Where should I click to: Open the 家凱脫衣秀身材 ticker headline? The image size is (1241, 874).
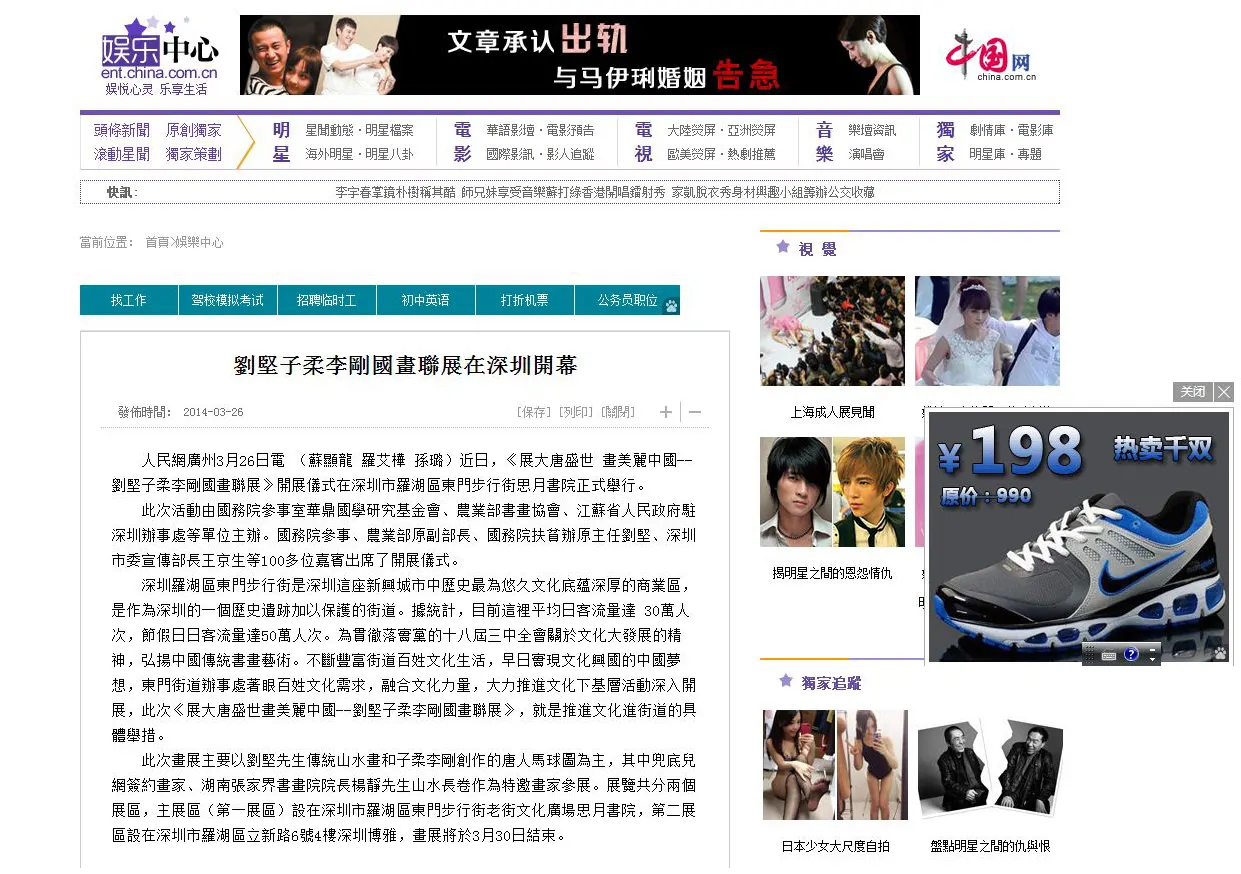pyautogui.click(x=714, y=192)
